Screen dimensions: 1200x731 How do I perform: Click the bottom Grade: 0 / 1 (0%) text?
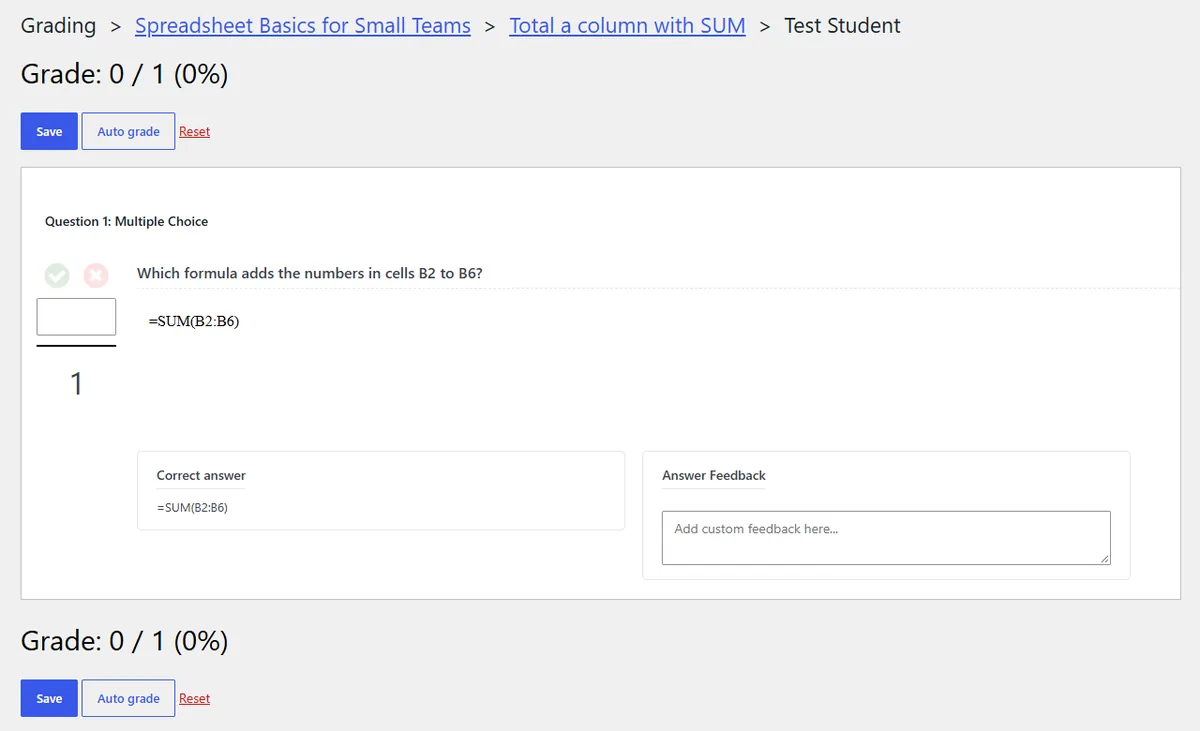125,641
